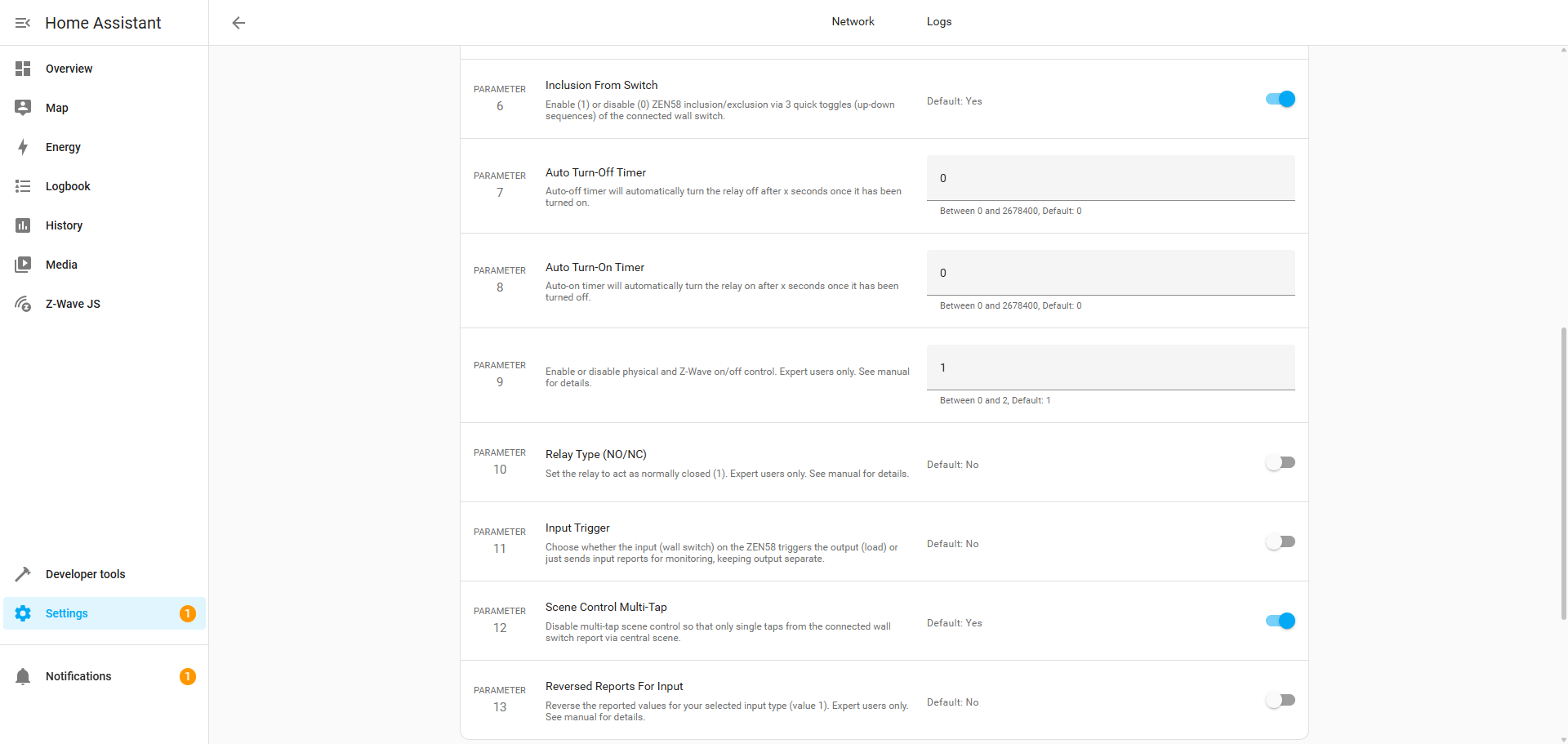The height and width of the screenshot is (744, 1568).
Task: Click the Logbook list icon
Action: [23, 186]
